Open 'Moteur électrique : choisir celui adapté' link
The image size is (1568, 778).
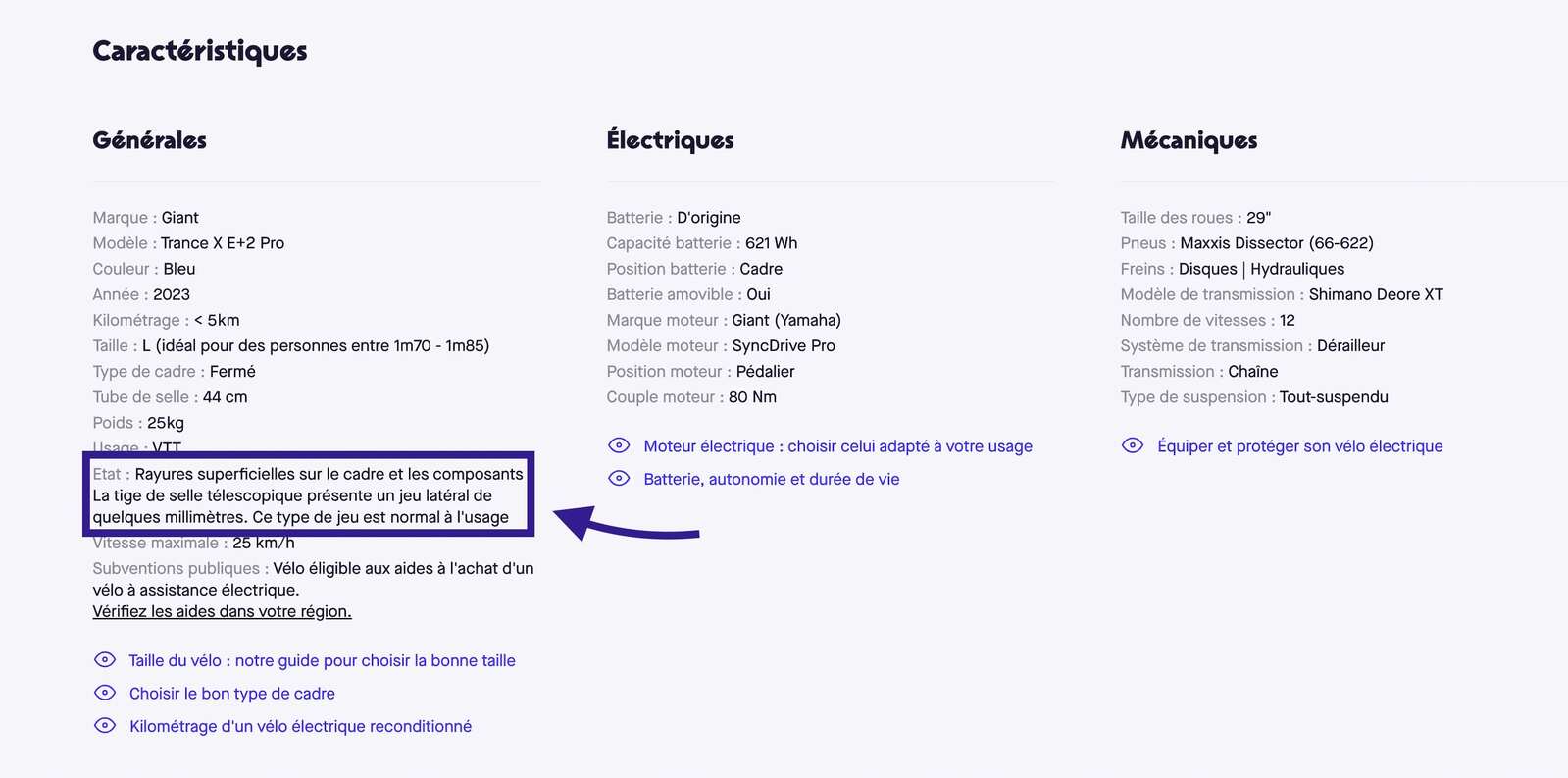coord(837,446)
